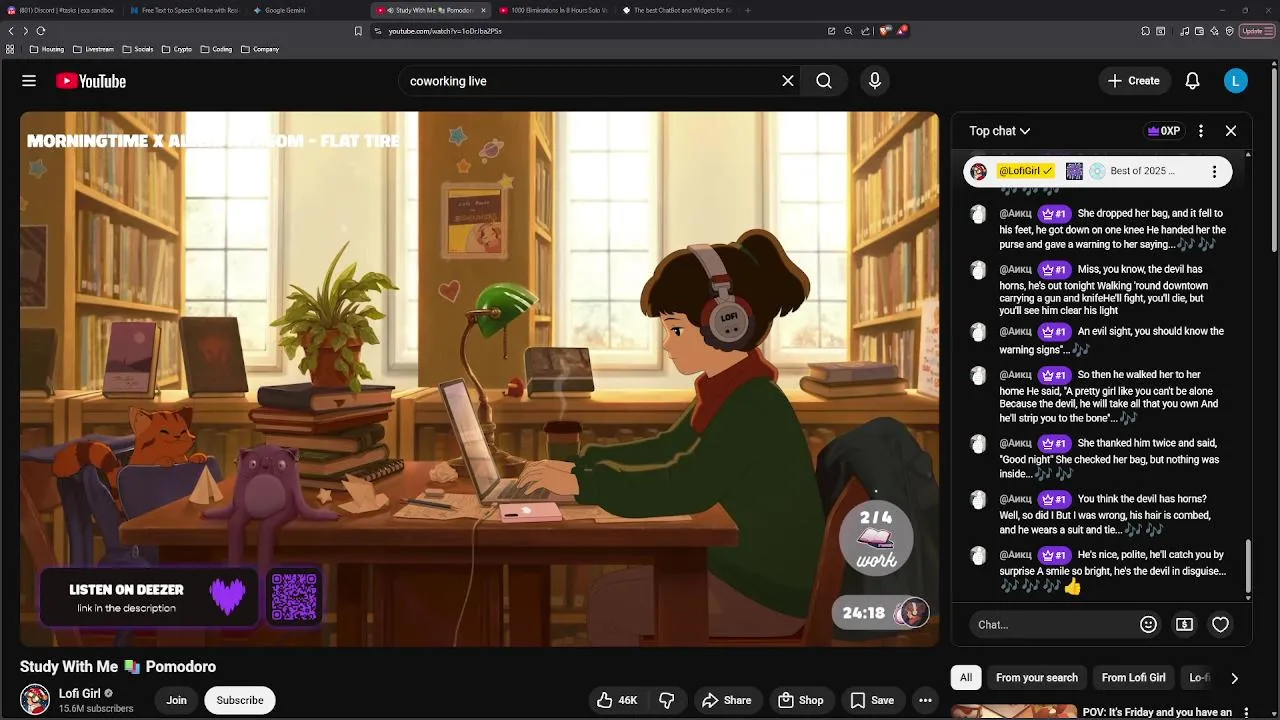1280x720 pixels.
Task: Run search with the magnifier button
Action: [x=824, y=81]
